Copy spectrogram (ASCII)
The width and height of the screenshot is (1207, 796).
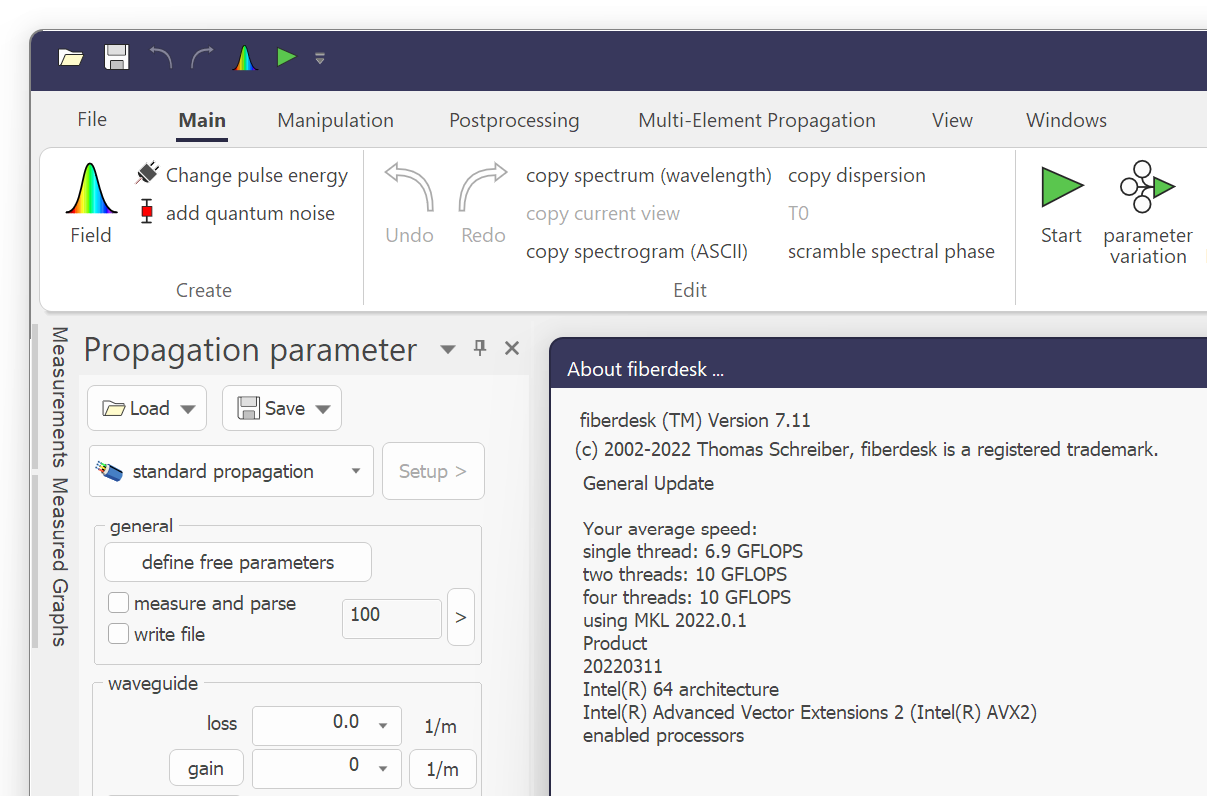(x=637, y=251)
